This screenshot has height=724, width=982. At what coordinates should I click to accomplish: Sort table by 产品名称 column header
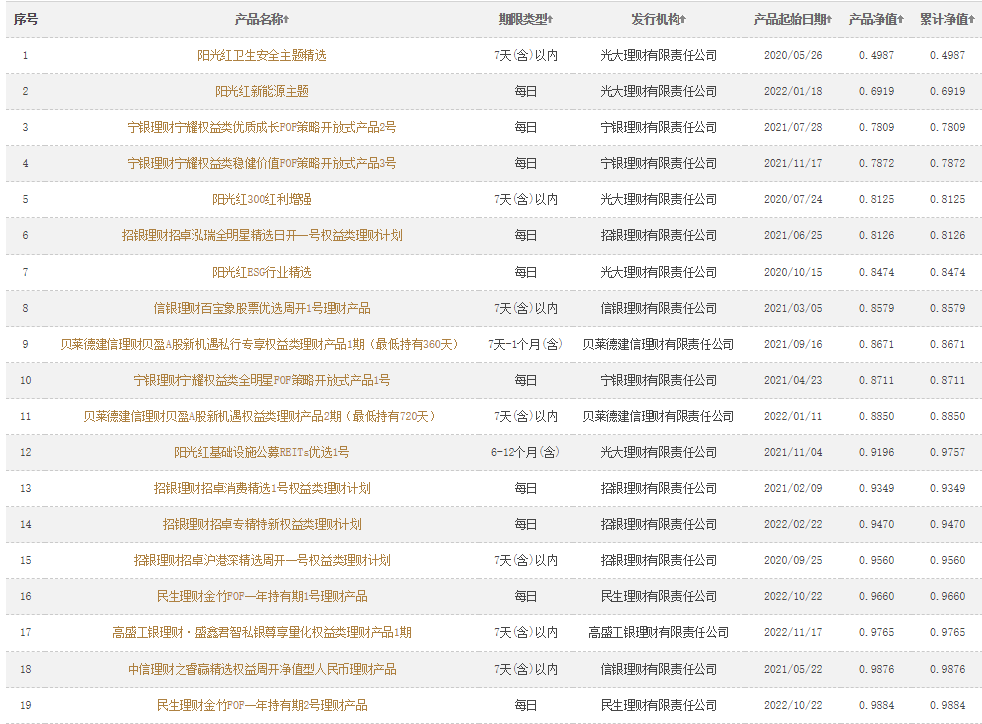pos(261,19)
